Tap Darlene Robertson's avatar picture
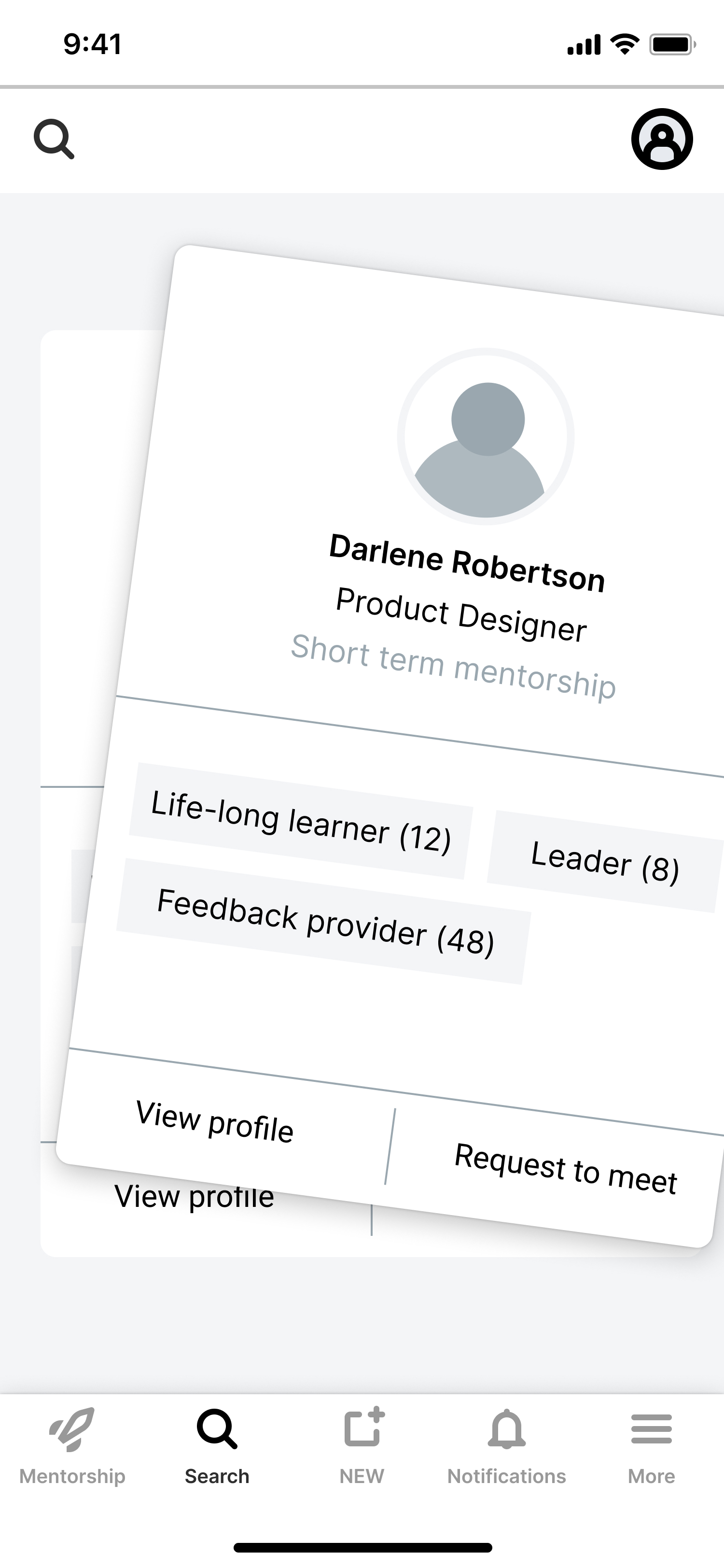This screenshot has height=1568, width=724. coord(486,436)
